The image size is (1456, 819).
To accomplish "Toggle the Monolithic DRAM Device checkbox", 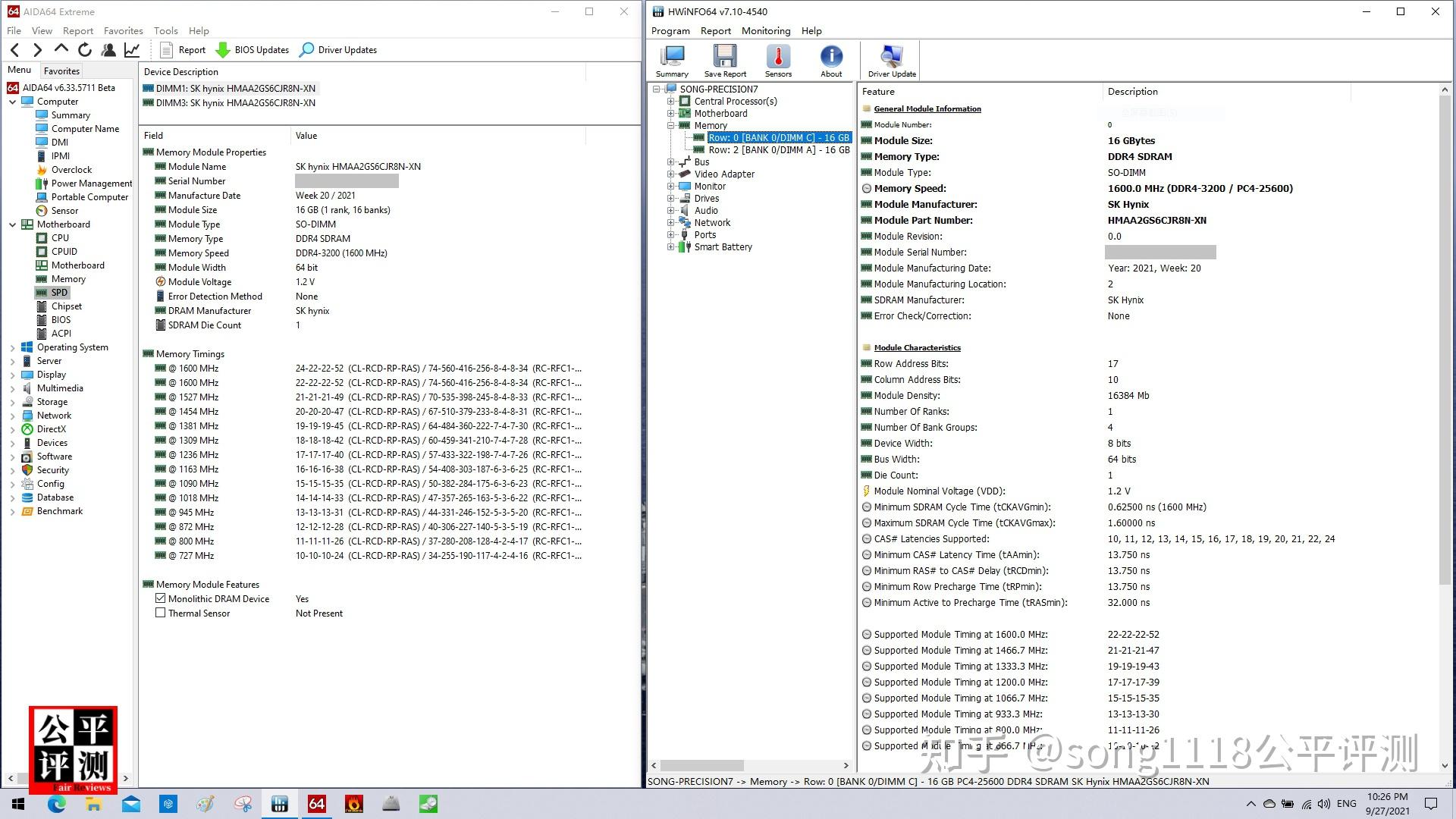I will pyautogui.click(x=160, y=598).
